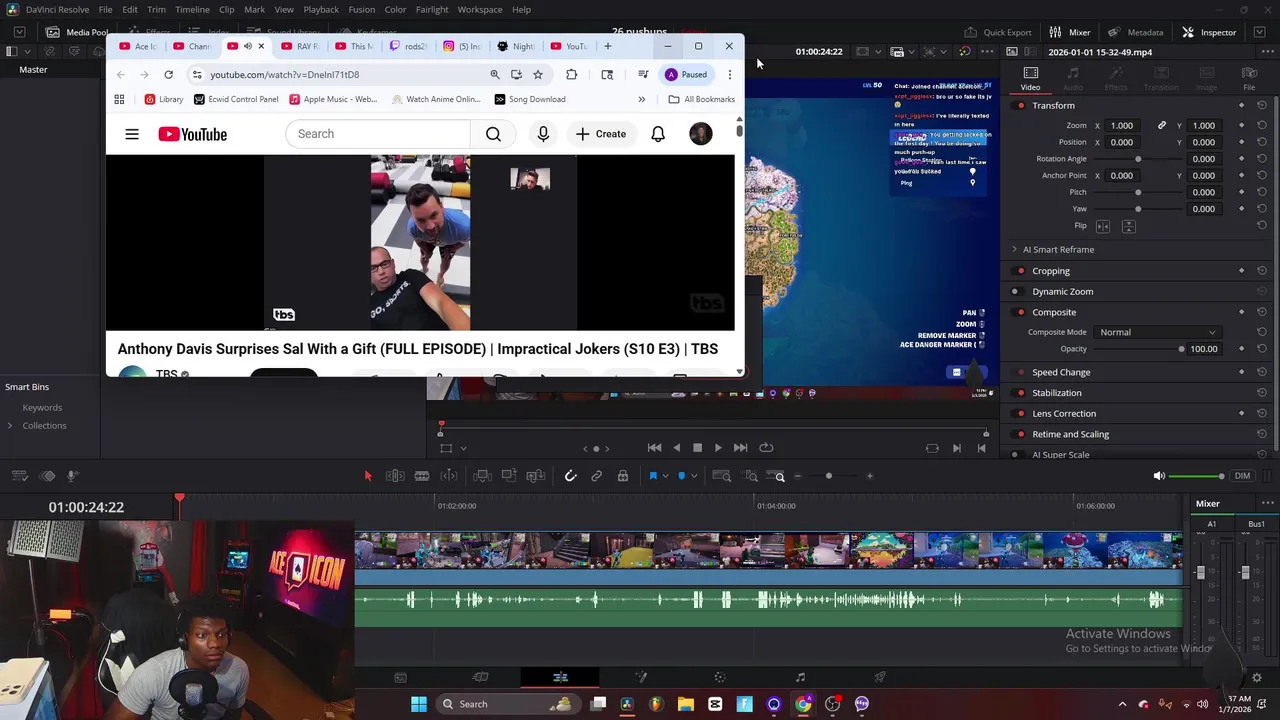
Task: Open YouTube hamburger guide menu
Action: pos(131,134)
